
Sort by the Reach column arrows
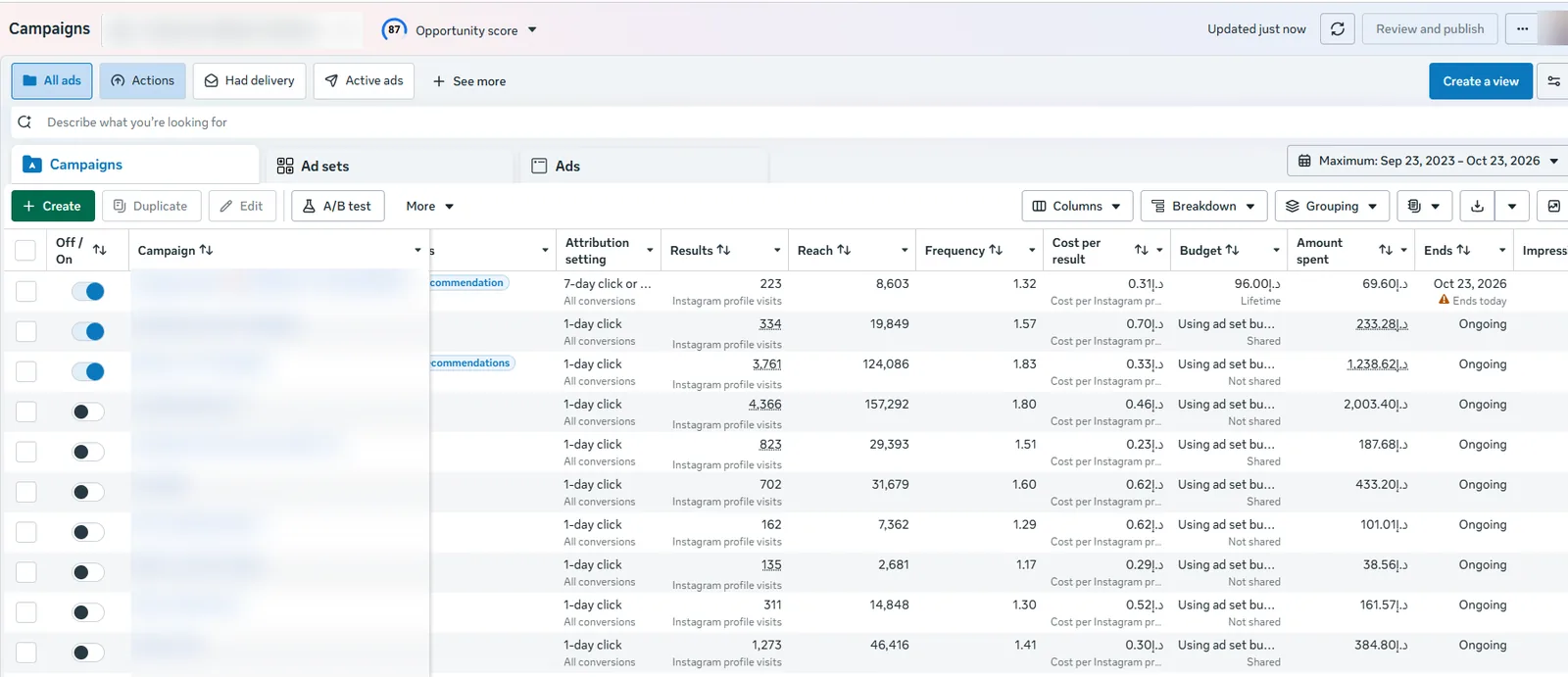(844, 250)
